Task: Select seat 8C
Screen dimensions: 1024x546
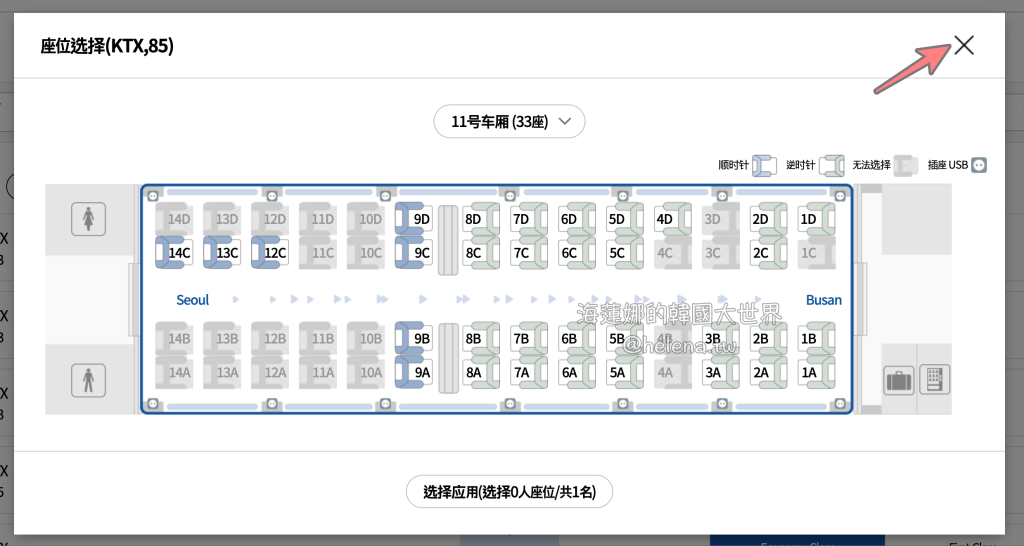Action: pyautogui.click(x=481, y=253)
